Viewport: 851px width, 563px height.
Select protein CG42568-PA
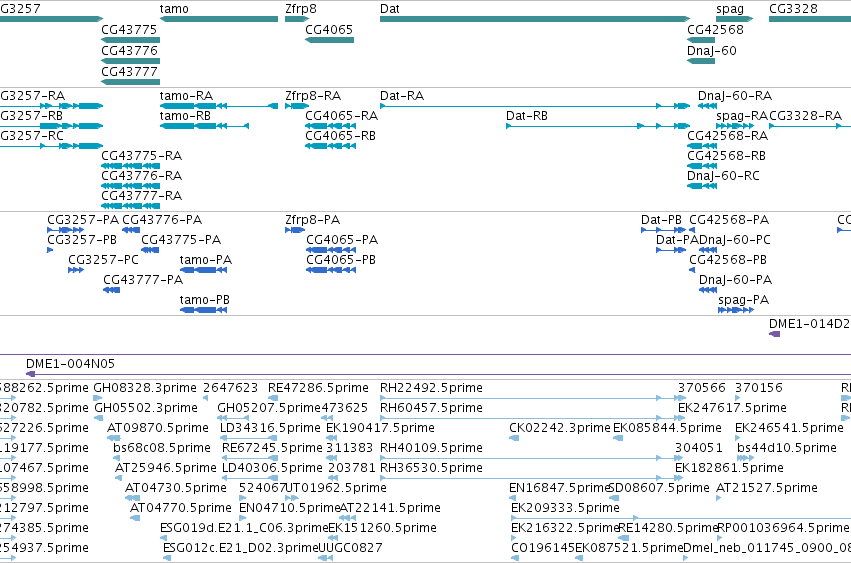pyautogui.click(x=729, y=220)
